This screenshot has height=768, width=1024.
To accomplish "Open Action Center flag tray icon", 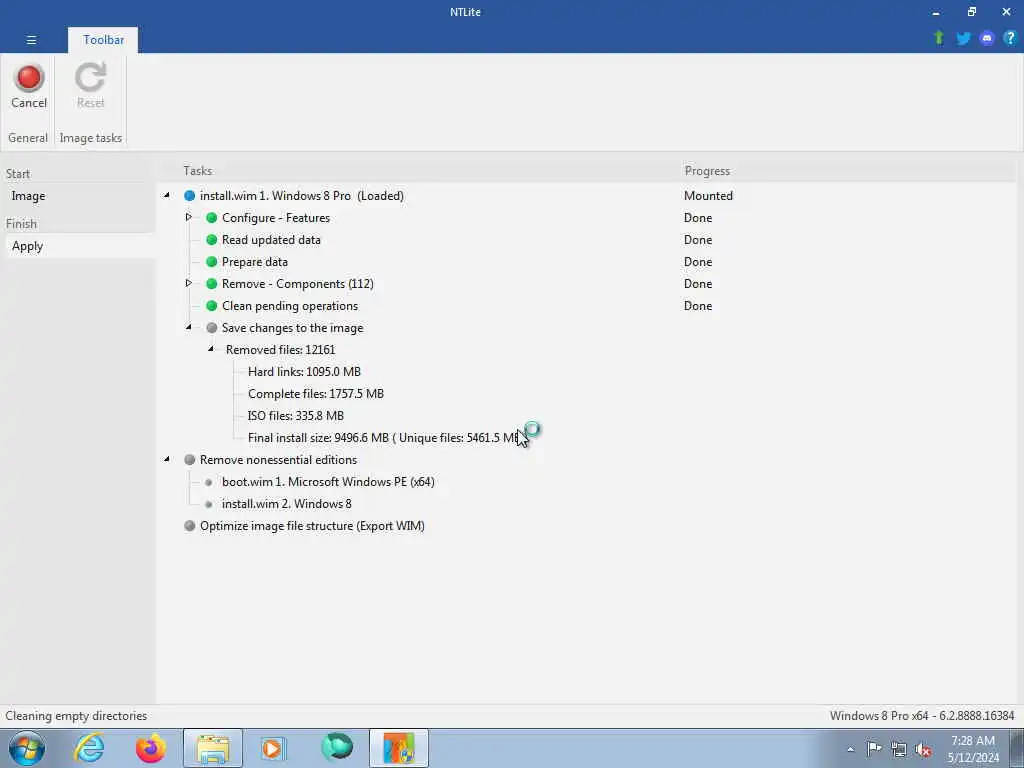I will point(874,748).
